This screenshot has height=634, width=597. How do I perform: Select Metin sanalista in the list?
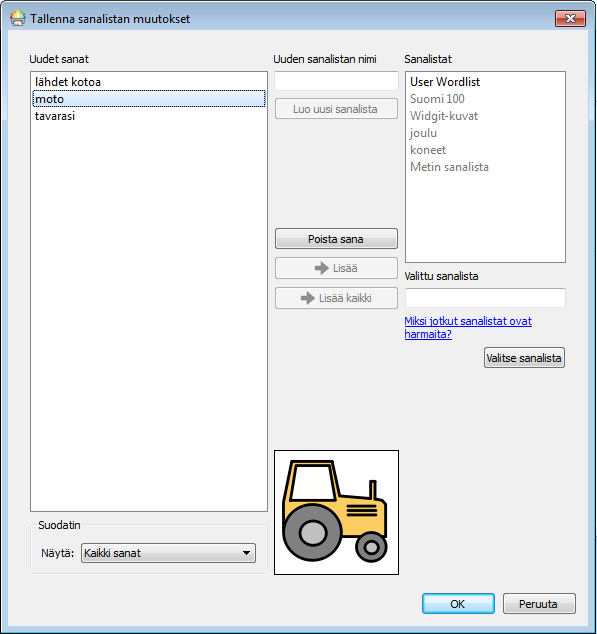449,167
